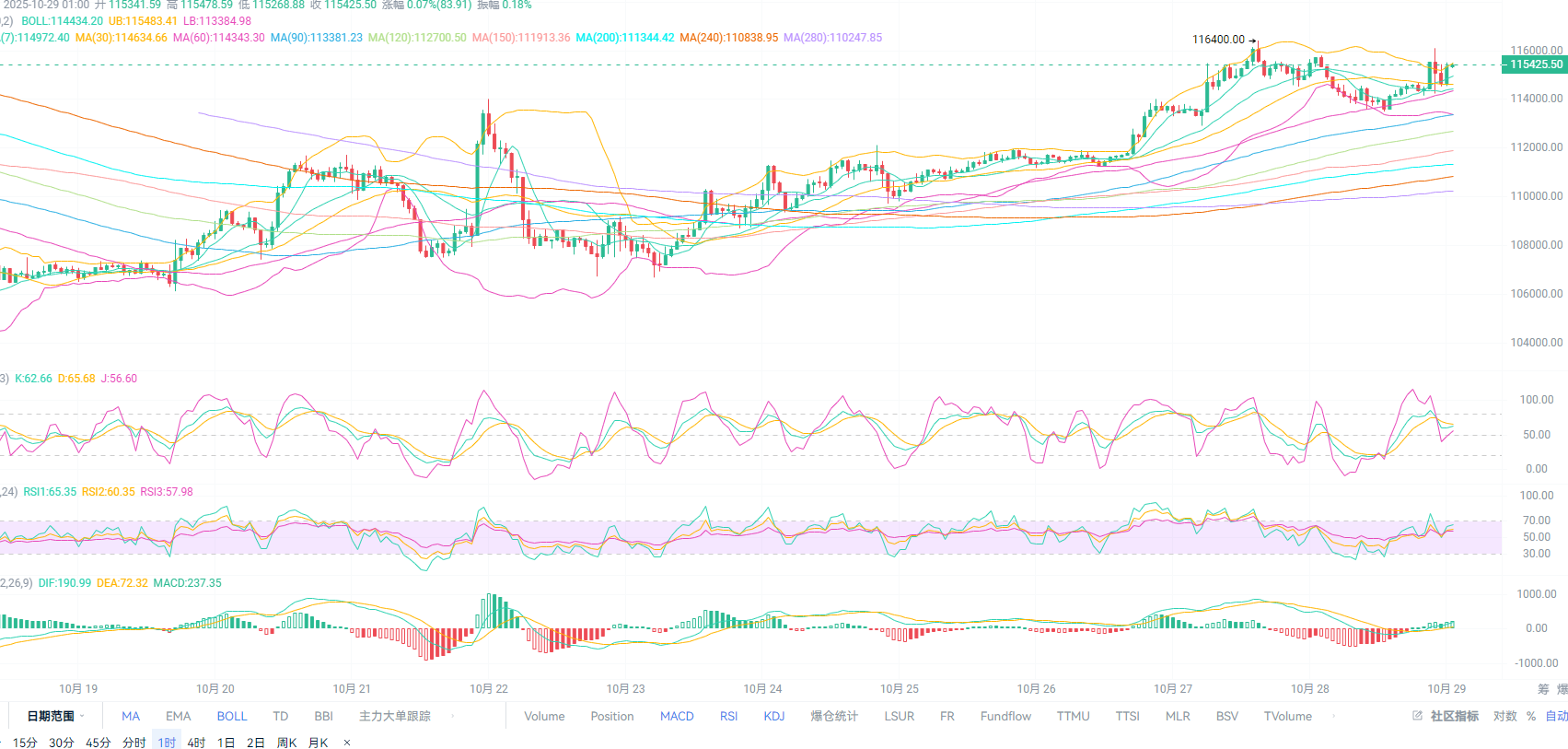This screenshot has width=1568, height=749.
Task: Click the 116400.00 high price marker
Action: tap(1218, 40)
